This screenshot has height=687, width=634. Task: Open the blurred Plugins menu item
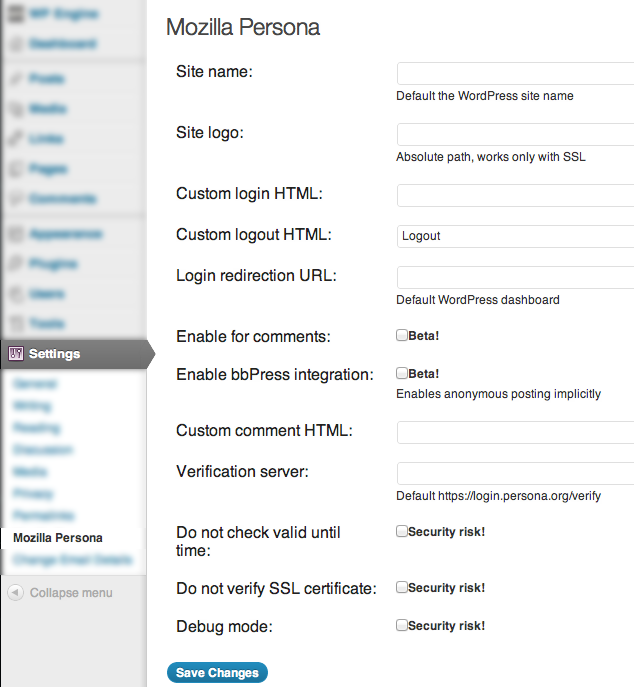[x=53, y=264]
